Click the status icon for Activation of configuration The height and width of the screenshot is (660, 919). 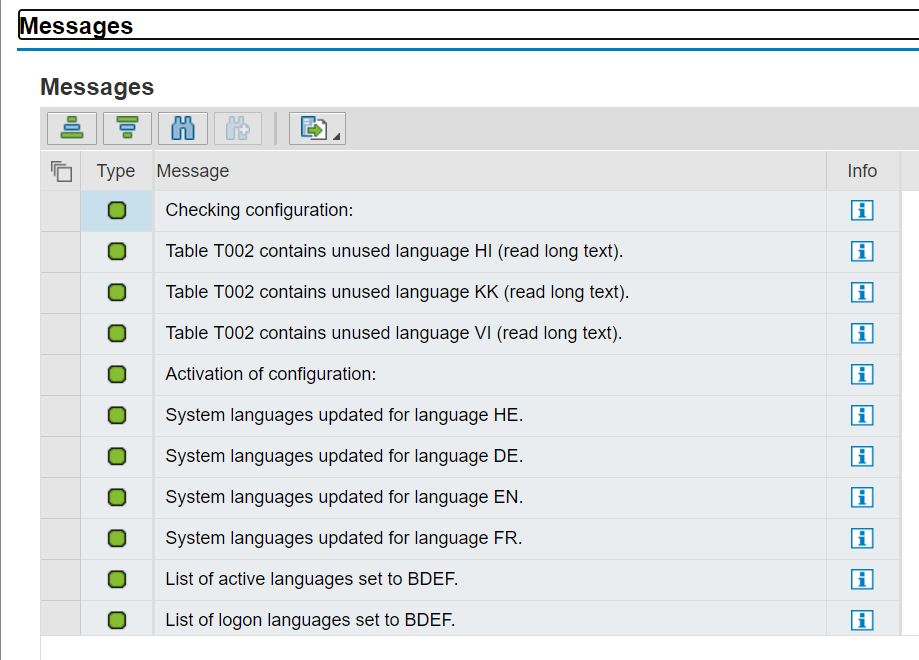coord(115,374)
